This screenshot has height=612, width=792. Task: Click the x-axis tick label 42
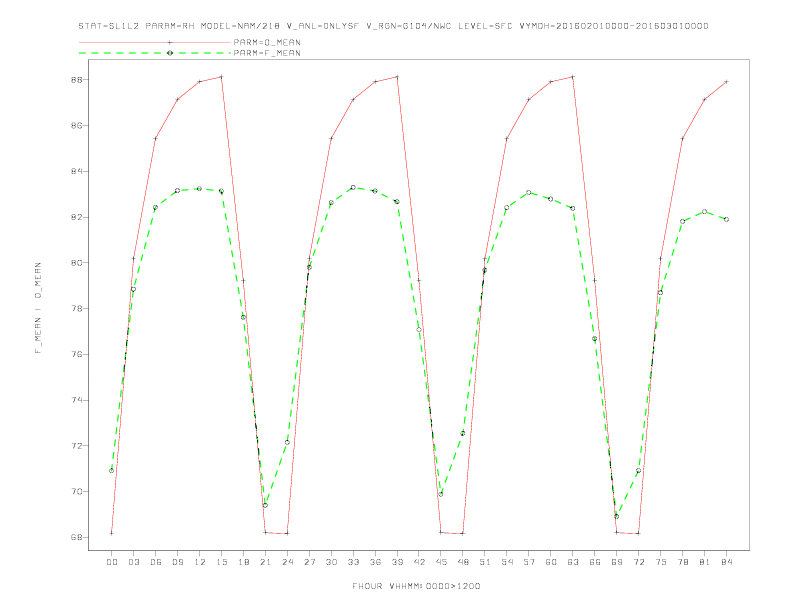(419, 562)
